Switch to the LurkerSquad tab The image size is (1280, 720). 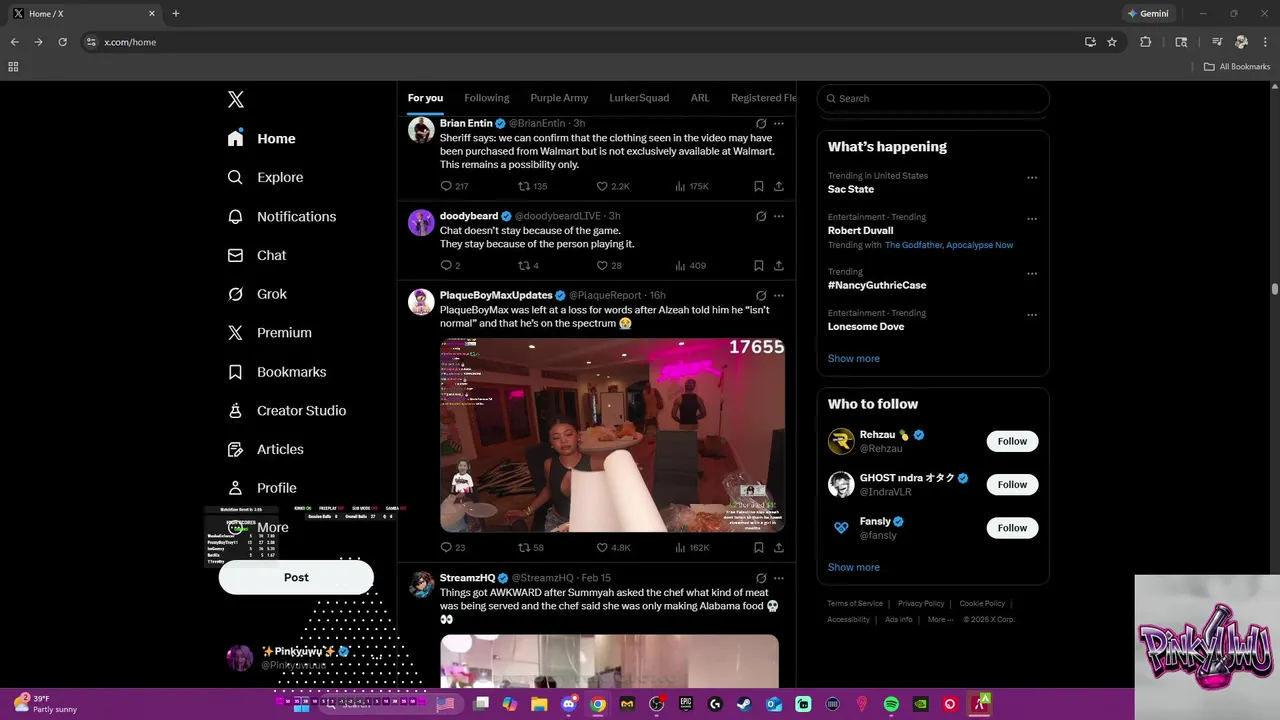point(639,98)
